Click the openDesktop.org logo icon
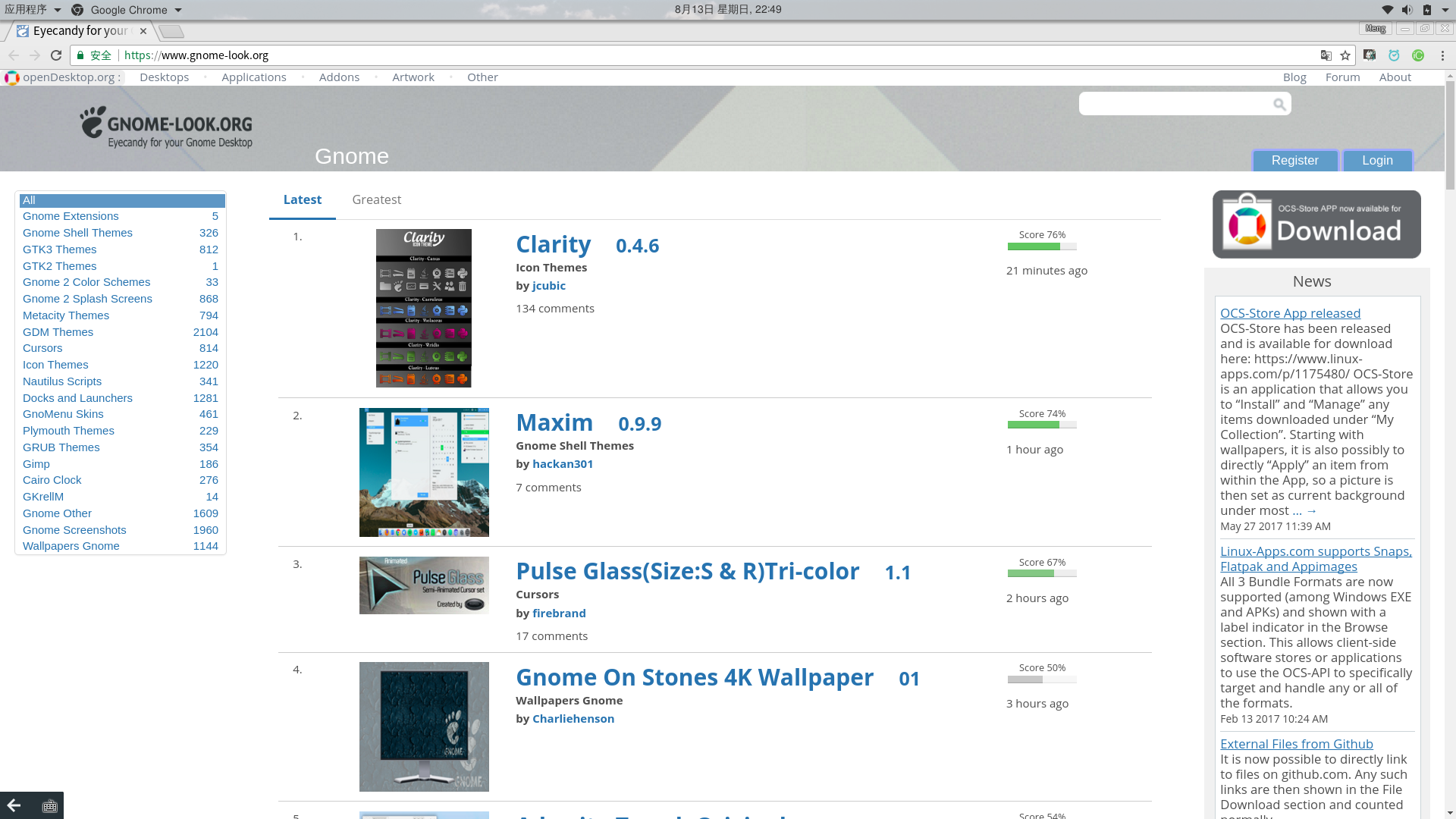This screenshot has height=819, width=1456. [11, 77]
